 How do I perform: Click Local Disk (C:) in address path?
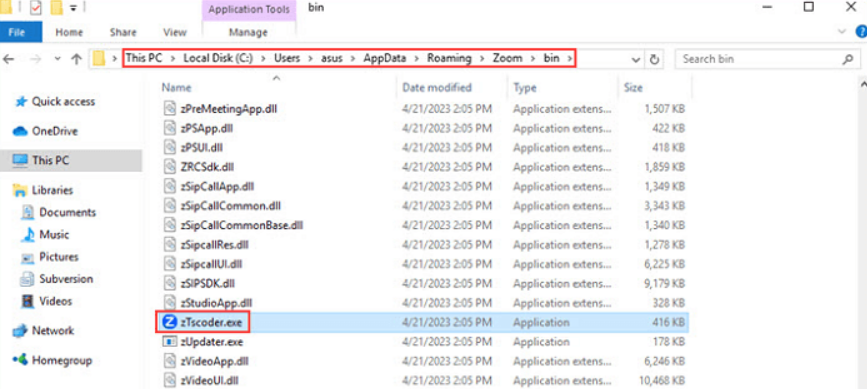click(x=218, y=59)
